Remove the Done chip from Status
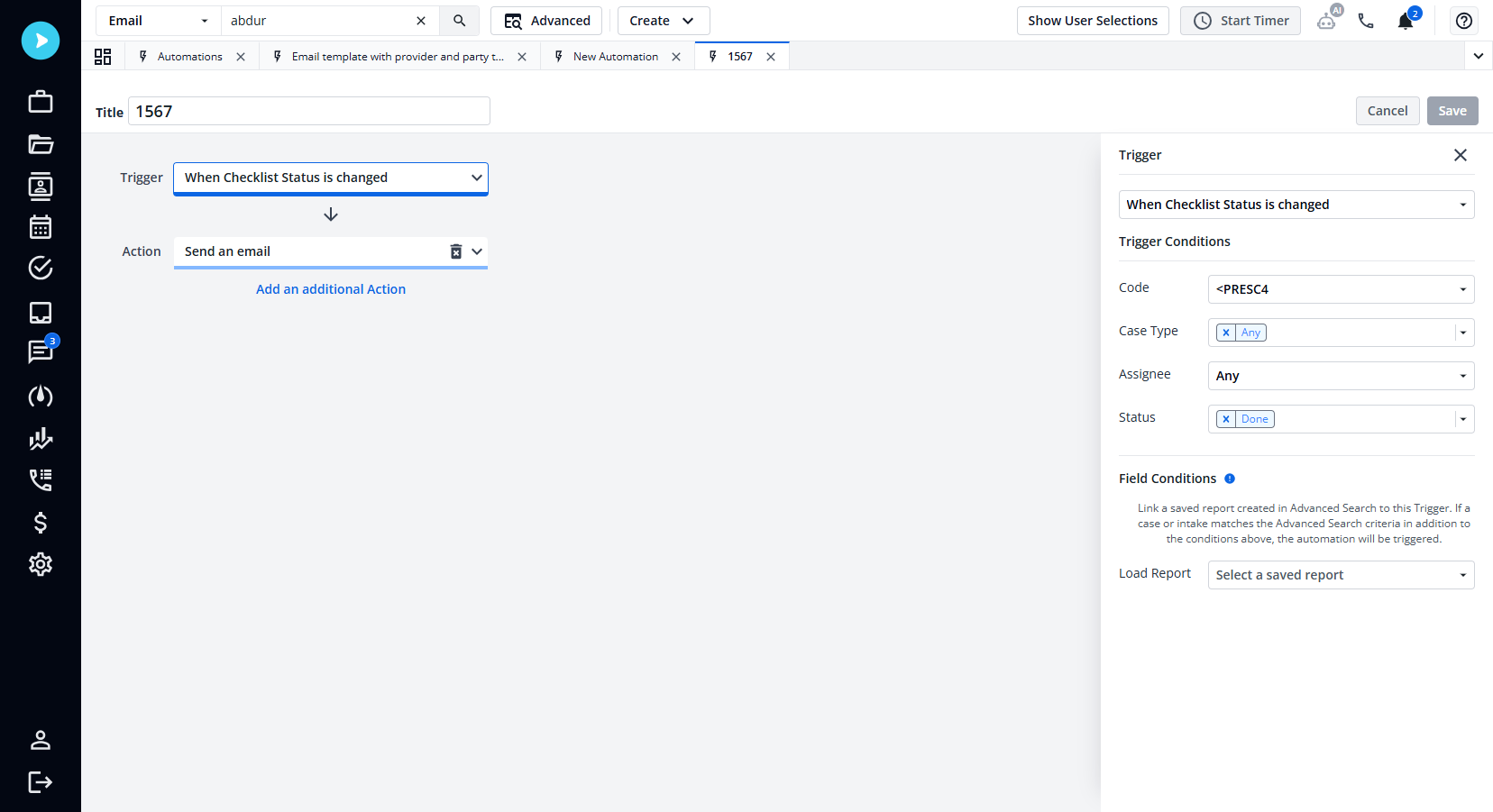Image resolution: width=1493 pixels, height=812 pixels. [1225, 418]
